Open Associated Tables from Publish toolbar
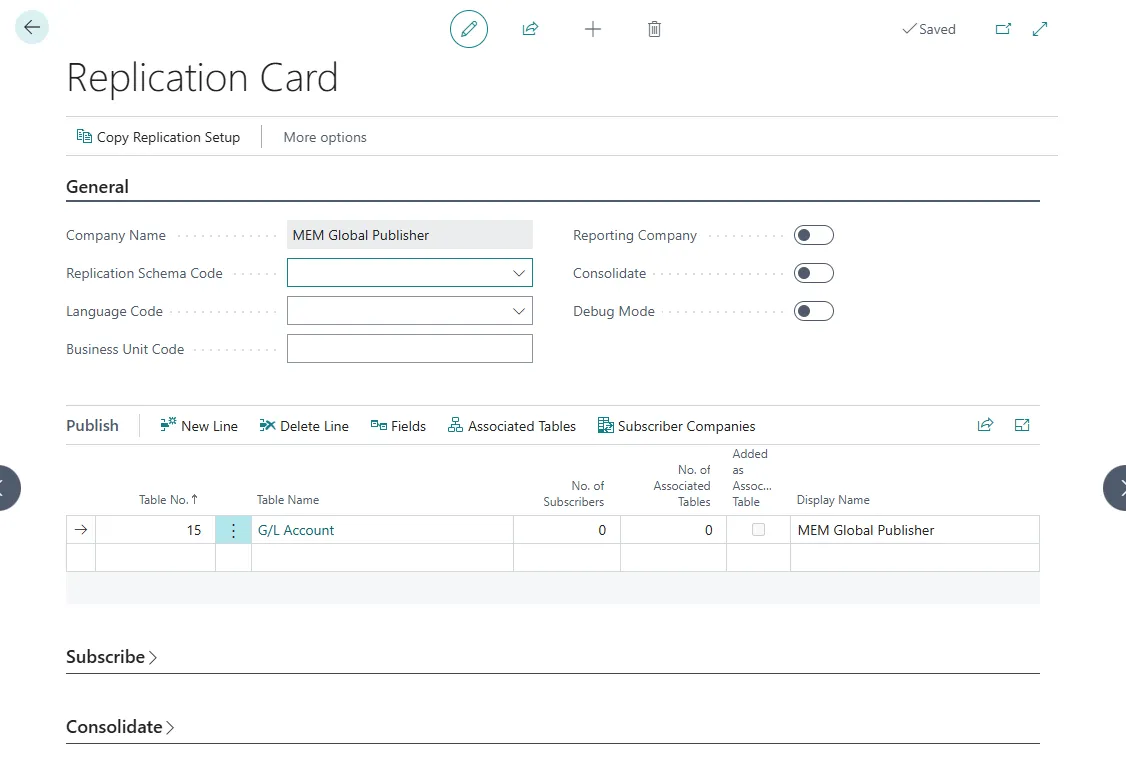 point(512,425)
